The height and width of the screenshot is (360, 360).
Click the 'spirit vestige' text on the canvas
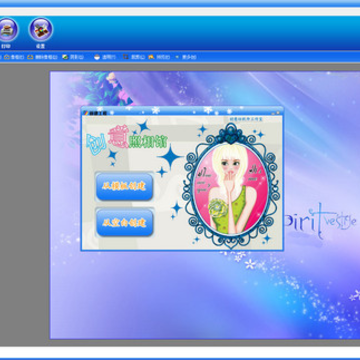pos(319,221)
